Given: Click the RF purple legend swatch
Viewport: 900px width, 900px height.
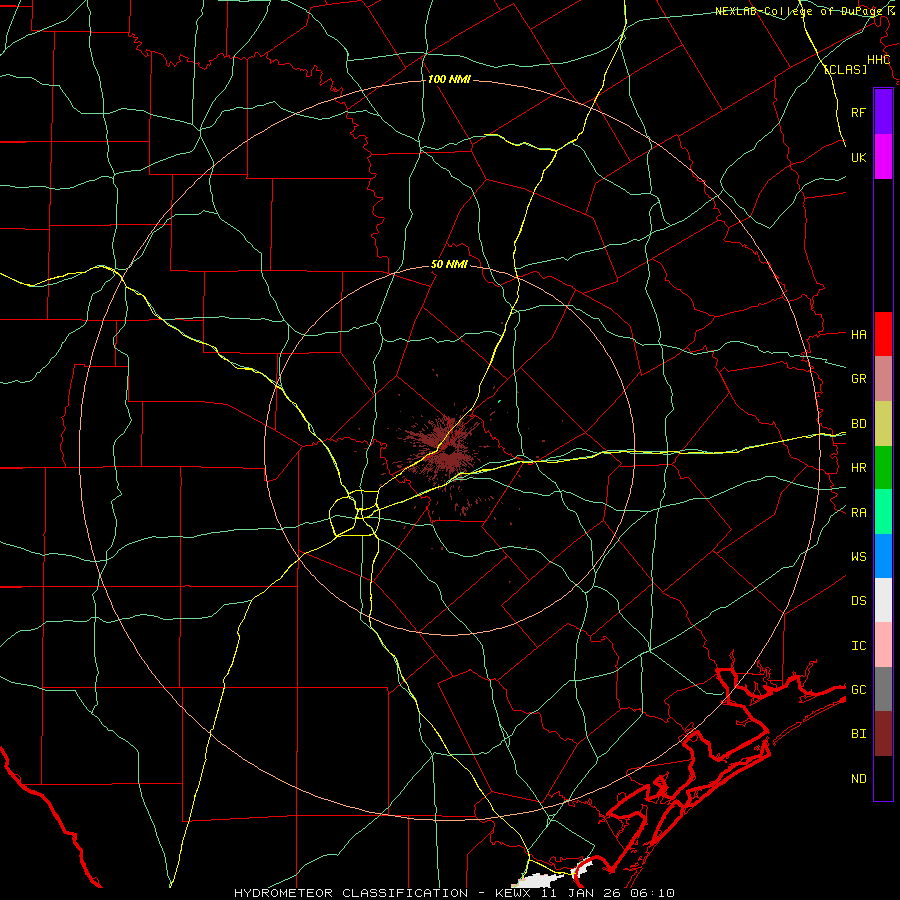Looking at the screenshot, I should 883,111.
